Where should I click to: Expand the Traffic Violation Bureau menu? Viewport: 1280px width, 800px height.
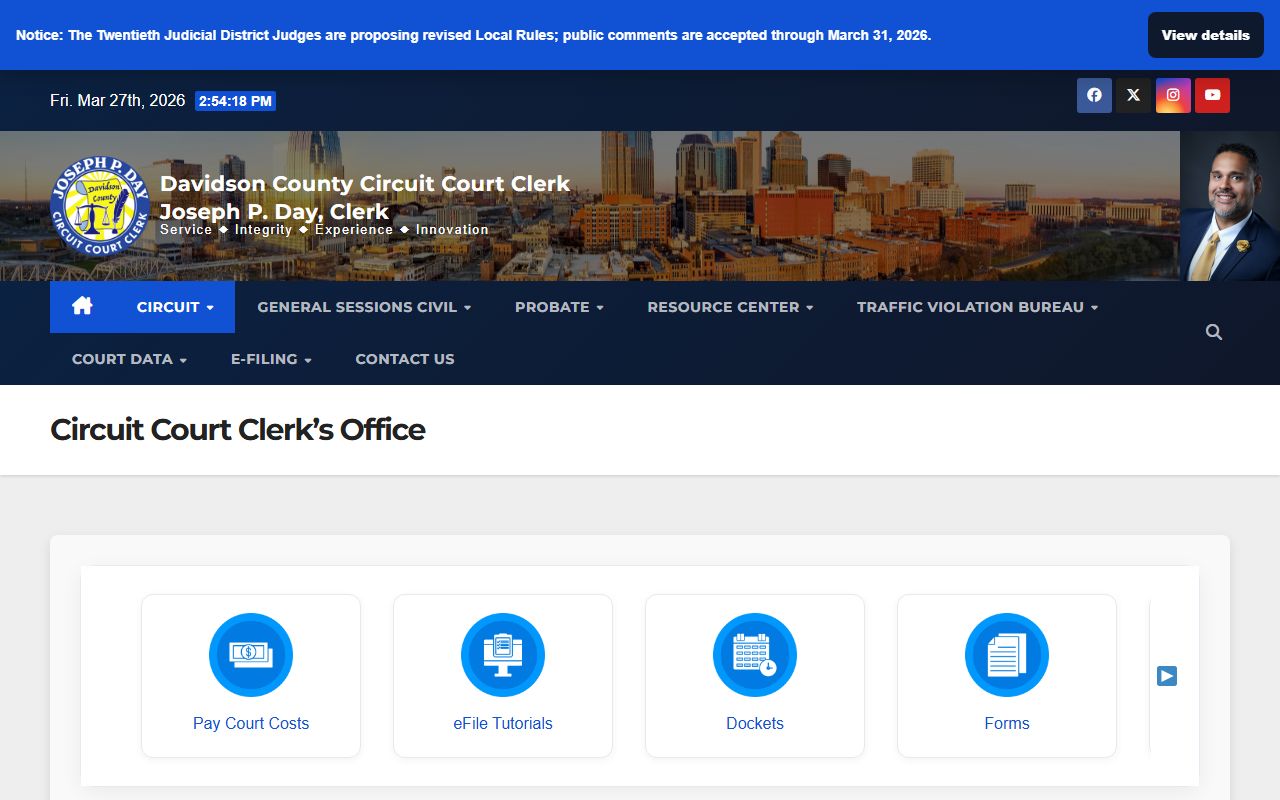coord(977,307)
